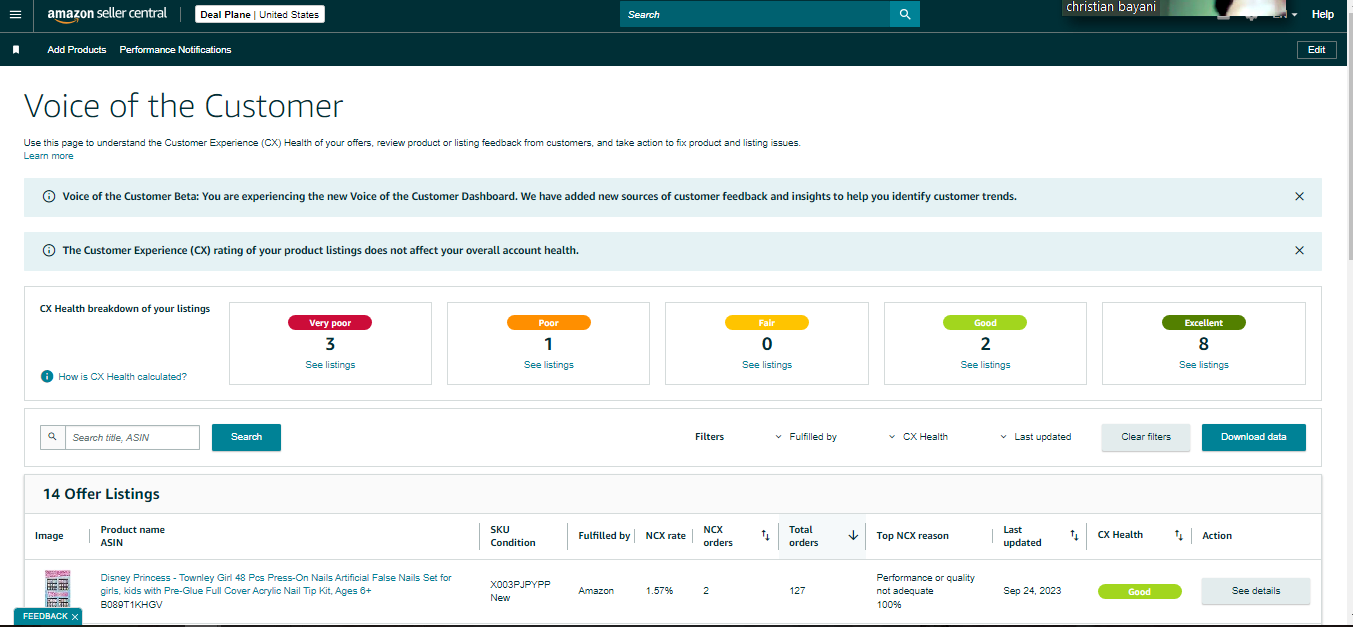Open Performance Notifications from favorites bar
Image resolution: width=1353 pixels, height=627 pixels.
(175, 50)
